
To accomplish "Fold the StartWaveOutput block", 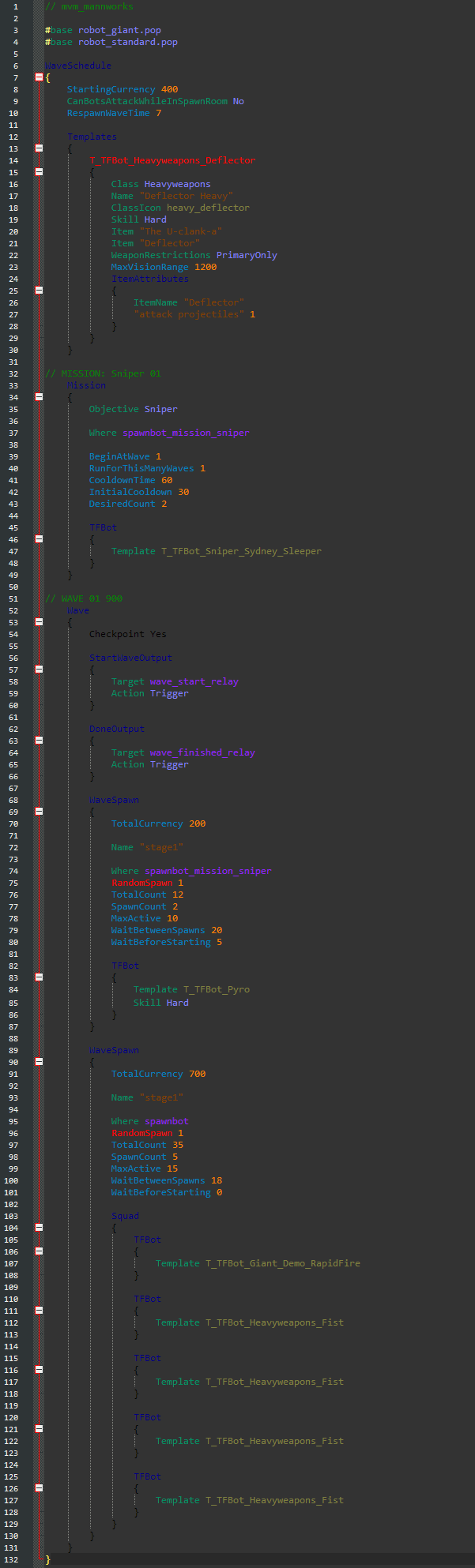I will pyautogui.click(x=39, y=670).
